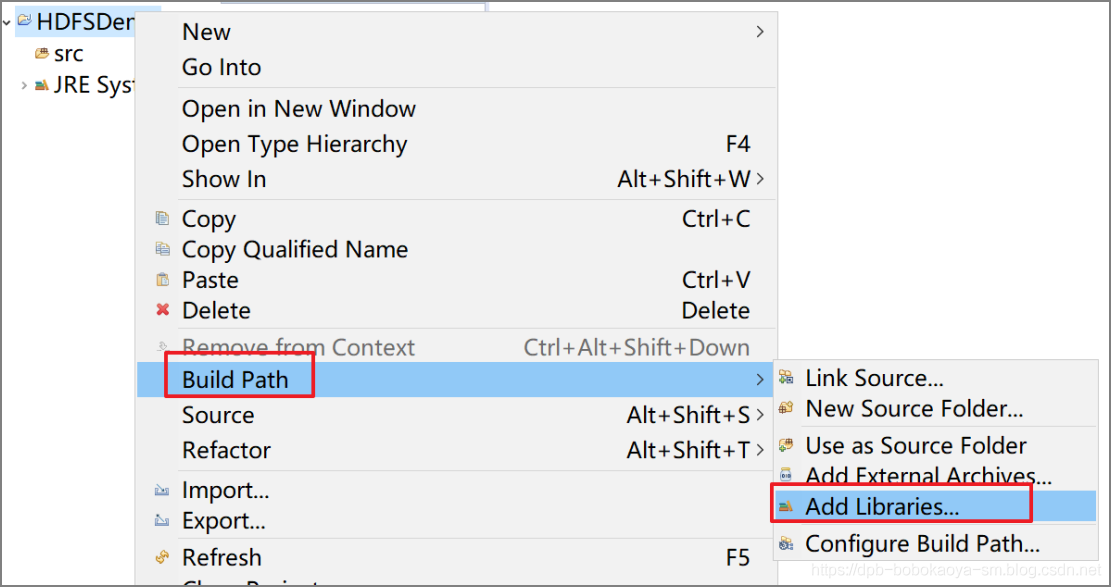The width and height of the screenshot is (1111, 588).
Task: Expand the JRE System Library node
Action: [x=24, y=86]
